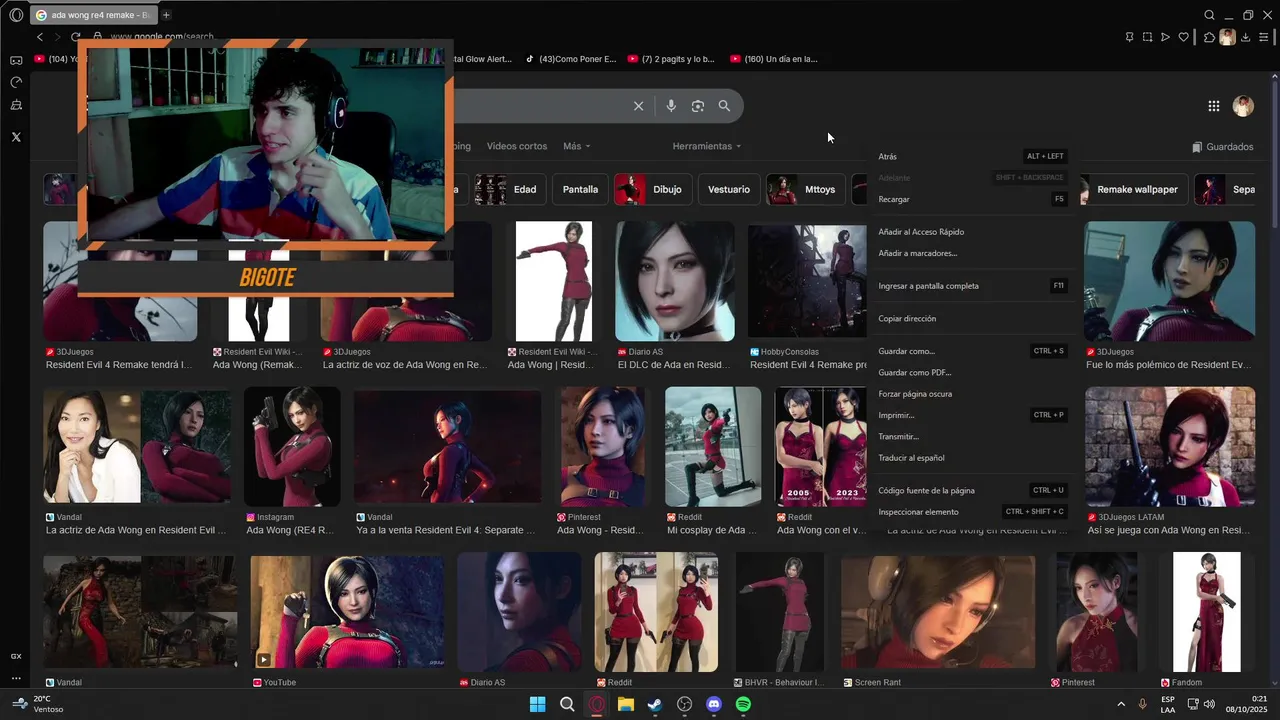The height and width of the screenshot is (720, 1280).
Task: Clear the Google search box with X
Action: [x=638, y=106]
